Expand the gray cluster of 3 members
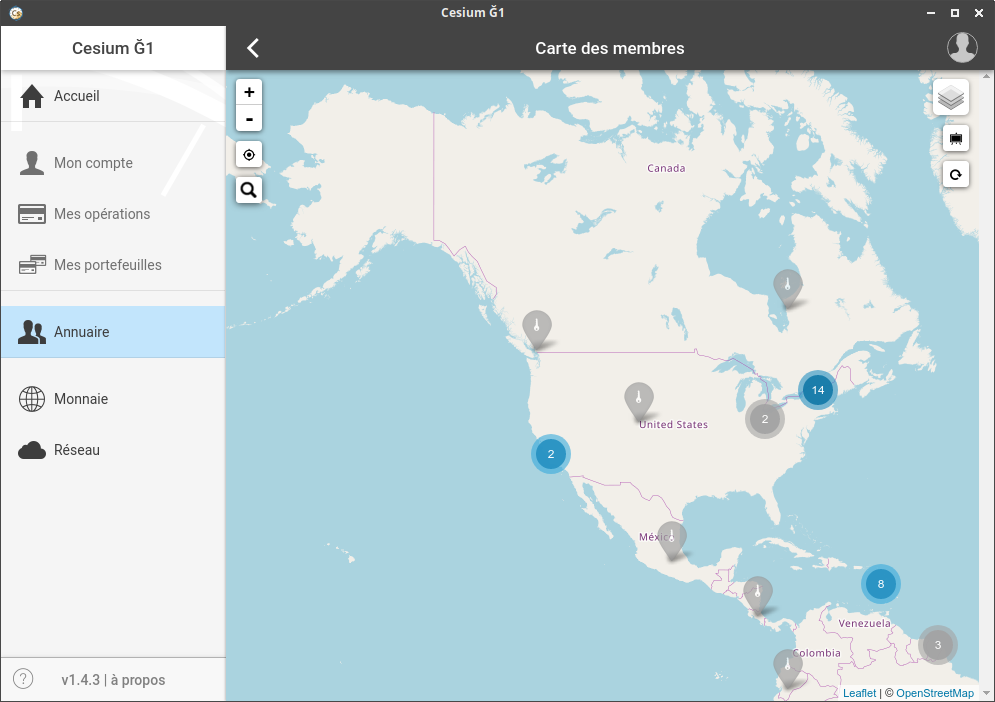This screenshot has height=702, width=995. point(938,646)
